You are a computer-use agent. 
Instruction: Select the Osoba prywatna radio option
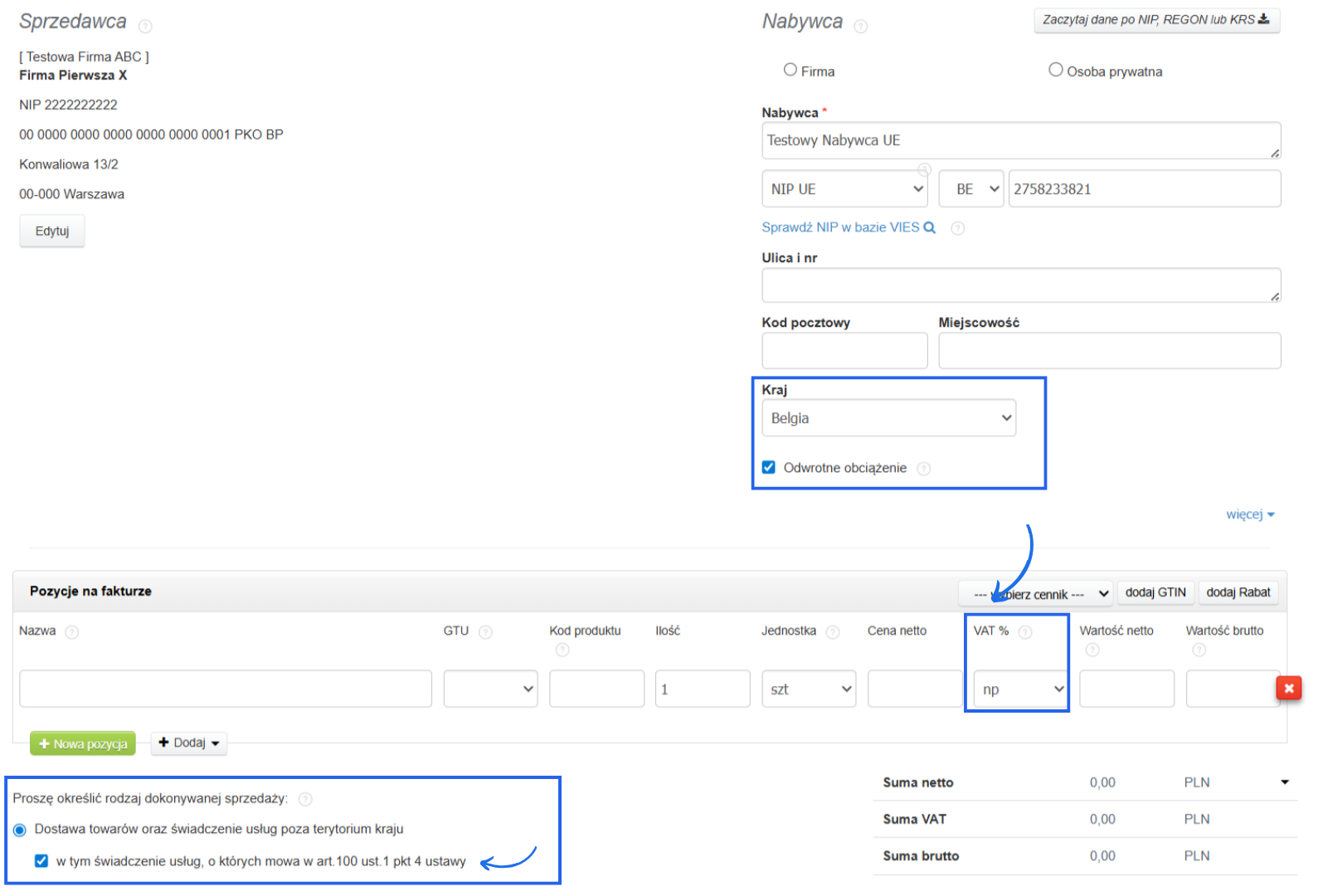[1055, 70]
